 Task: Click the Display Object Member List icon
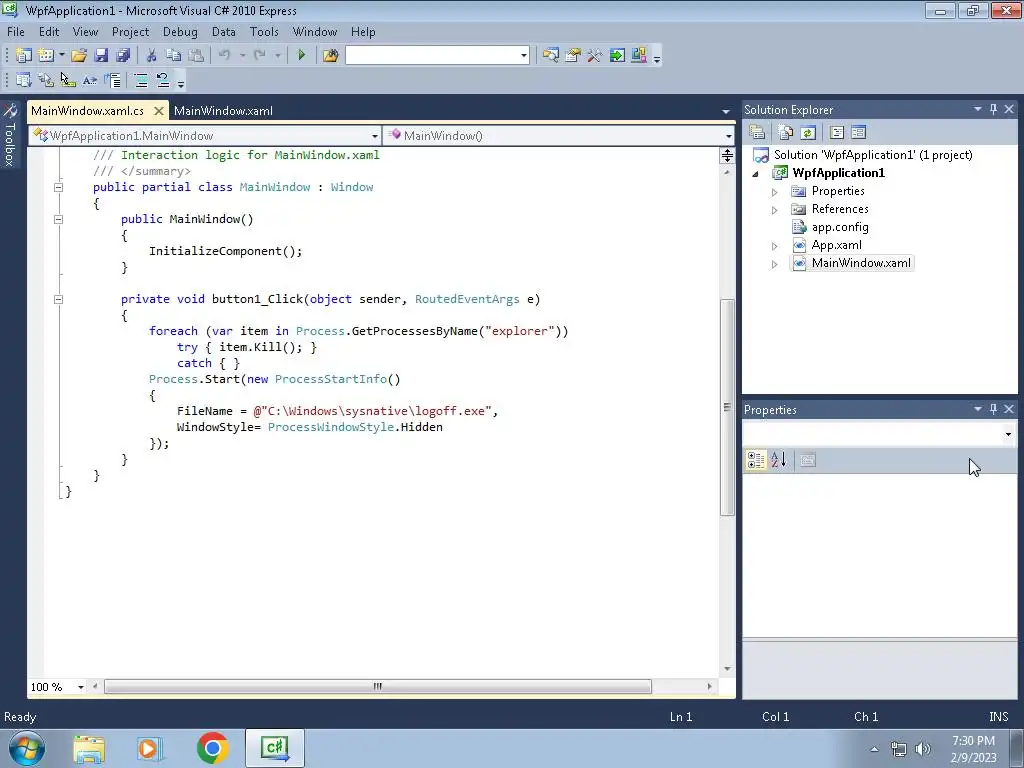click(x=24, y=80)
